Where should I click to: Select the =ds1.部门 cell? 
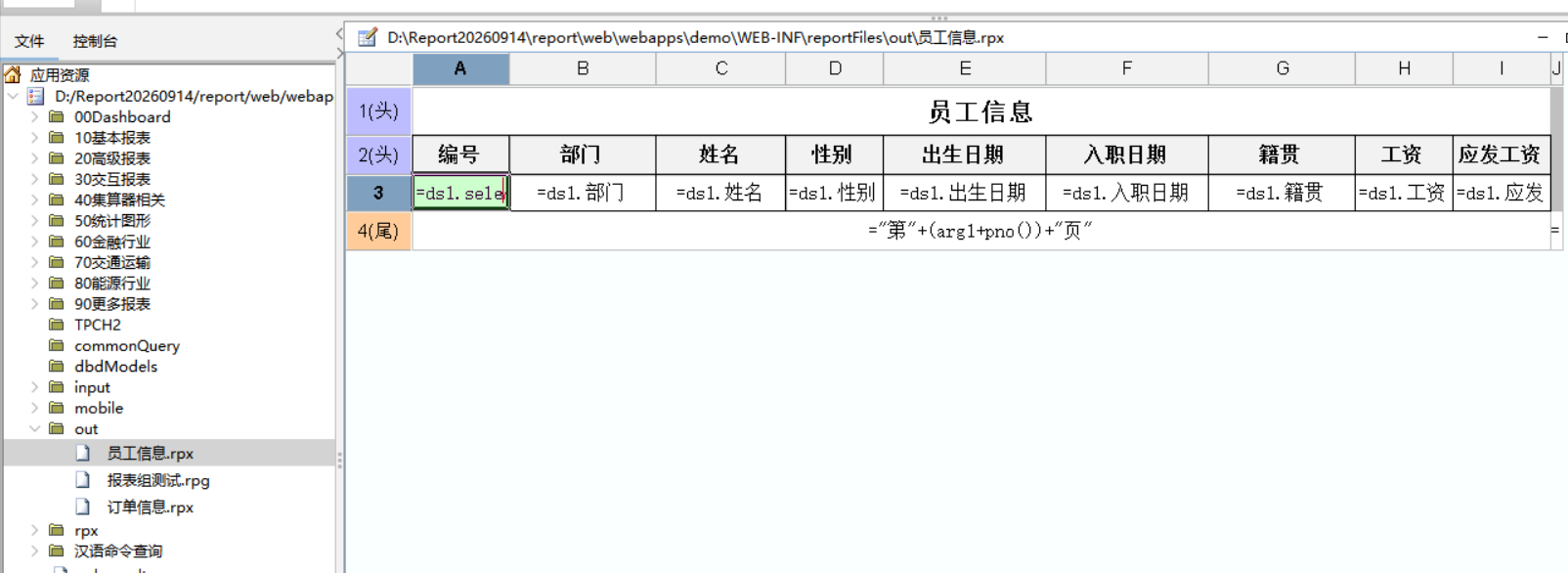(x=583, y=193)
